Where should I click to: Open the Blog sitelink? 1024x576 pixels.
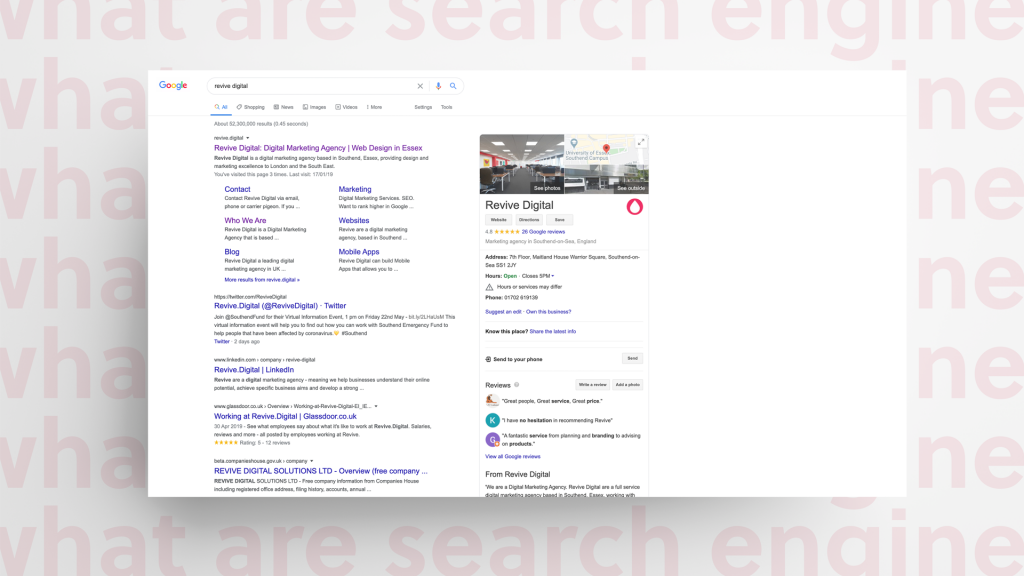[x=232, y=252]
